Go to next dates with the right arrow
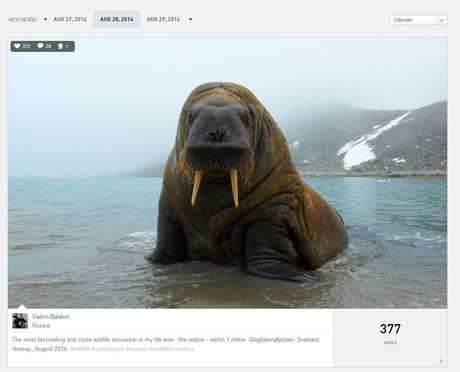This screenshot has width=460, height=372. (191, 19)
